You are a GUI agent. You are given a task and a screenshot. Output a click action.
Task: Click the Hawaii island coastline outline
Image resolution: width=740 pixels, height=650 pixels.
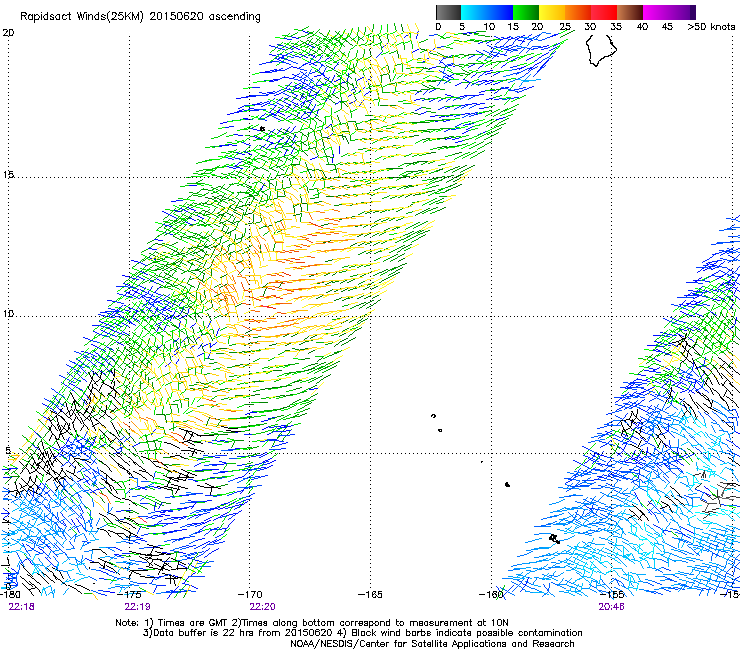click(x=601, y=50)
